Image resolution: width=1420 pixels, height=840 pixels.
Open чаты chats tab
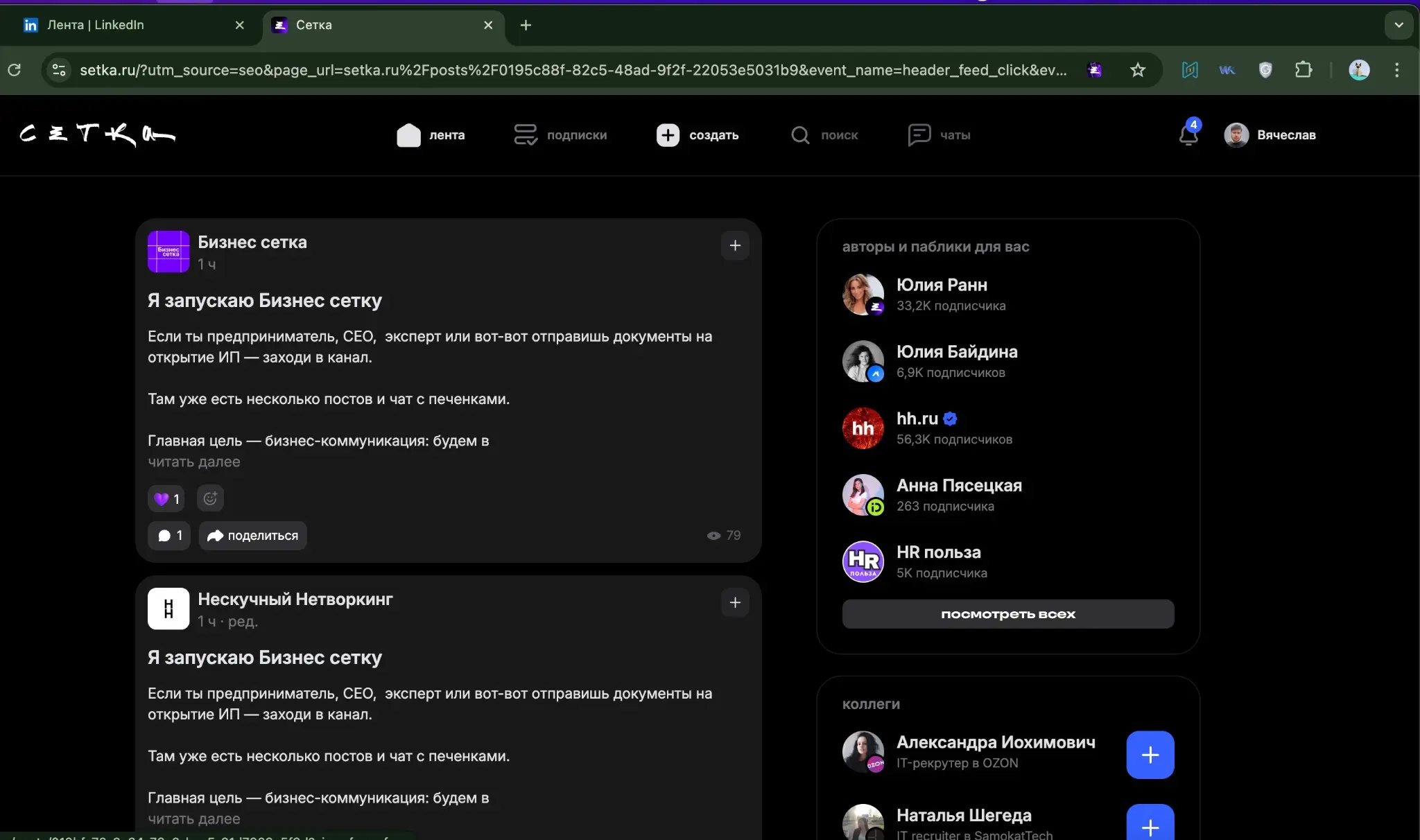click(939, 135)
